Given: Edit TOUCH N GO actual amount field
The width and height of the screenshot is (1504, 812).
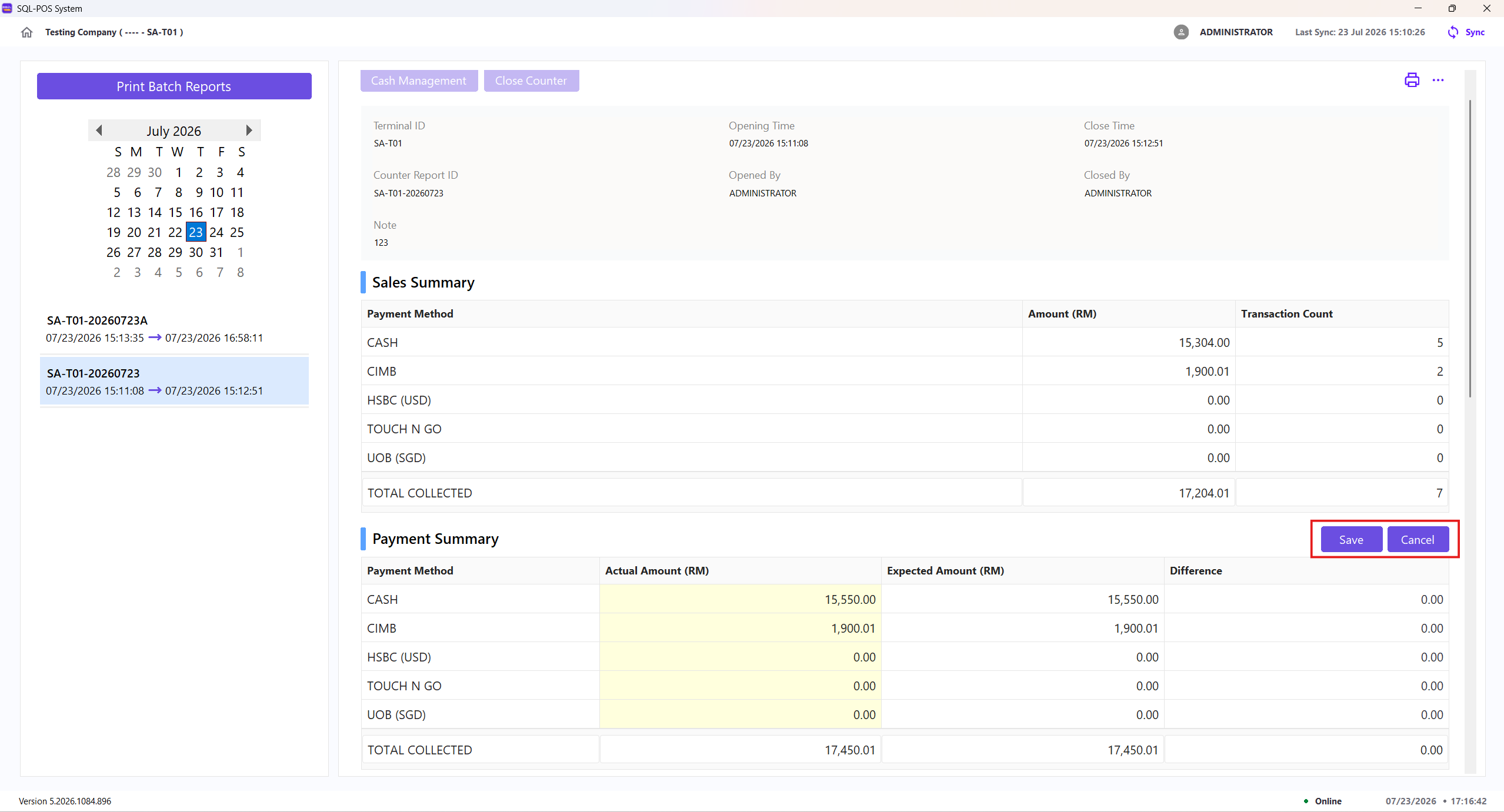Looking at the screenshot, I should 740,686.
